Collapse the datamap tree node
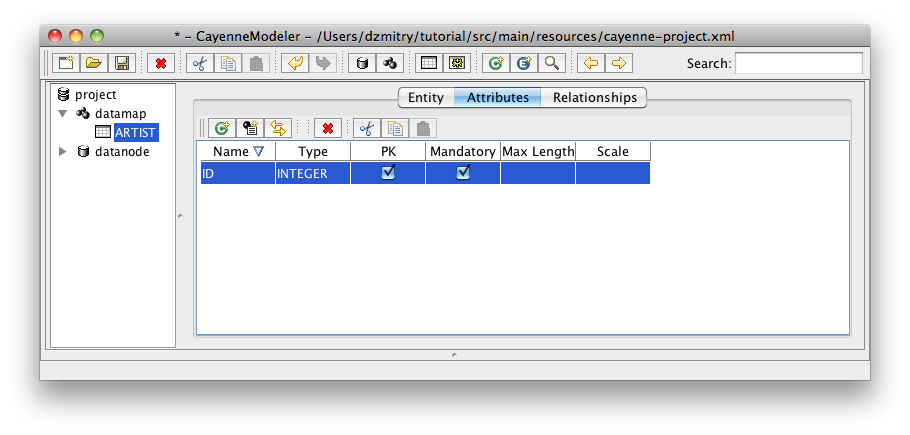Screen dimensions: 910x435 pos(63,114)
